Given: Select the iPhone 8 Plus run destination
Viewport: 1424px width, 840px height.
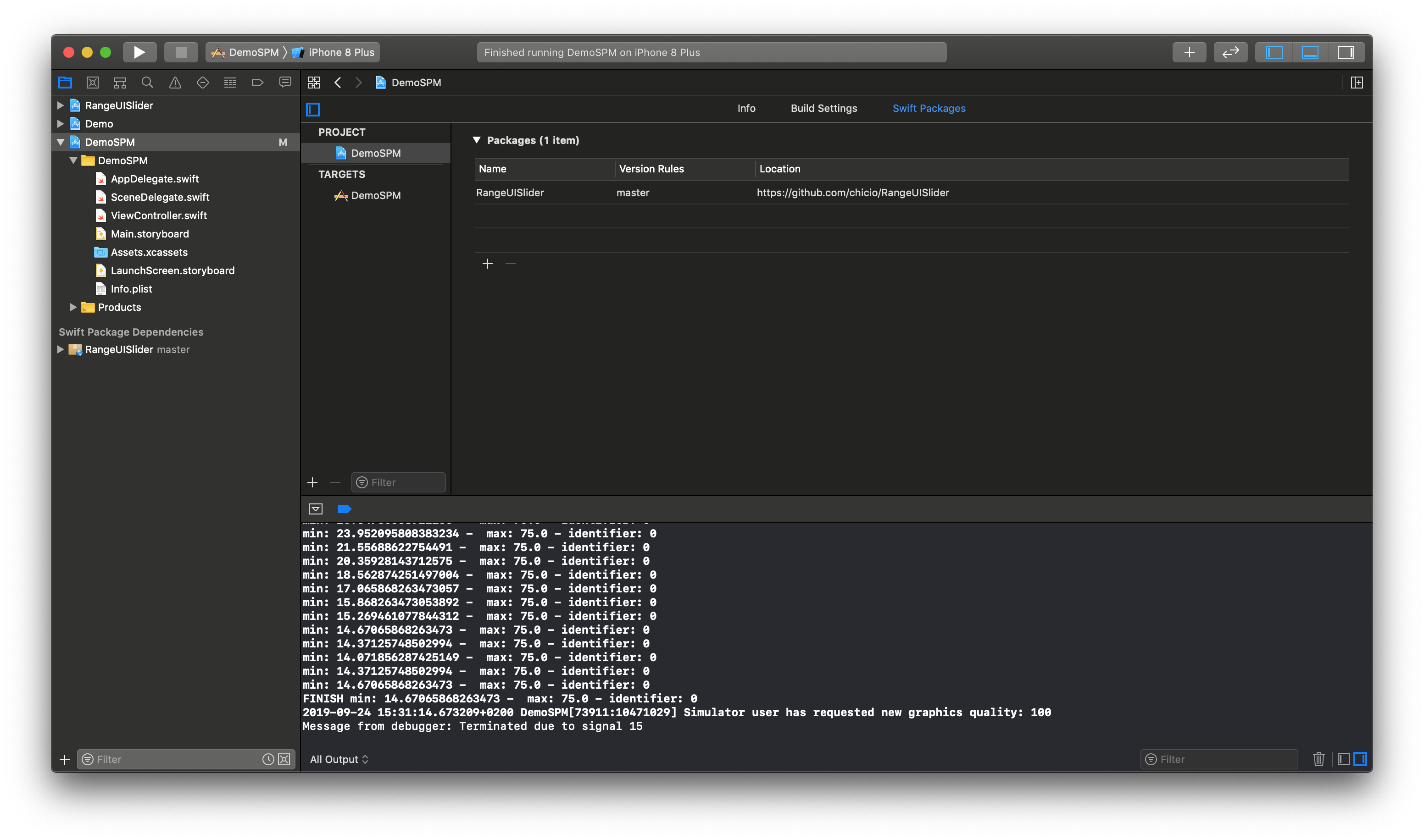Looking at the screenshot, I should (340, 52).
